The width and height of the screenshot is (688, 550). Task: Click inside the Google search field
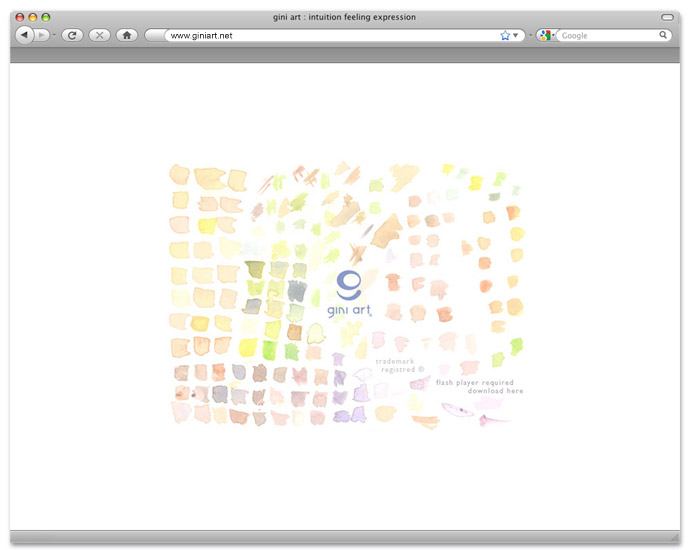(605, 35)
